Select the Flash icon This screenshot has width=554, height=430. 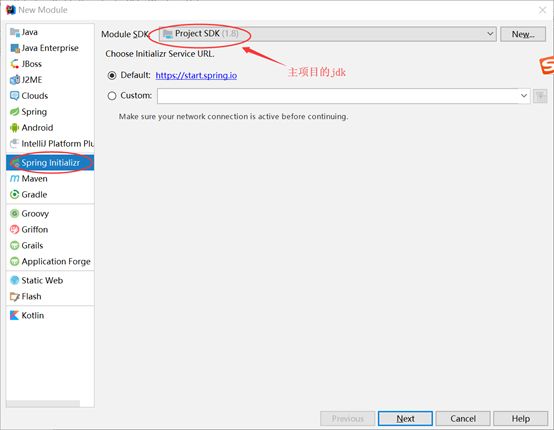[x=14, y=296]
